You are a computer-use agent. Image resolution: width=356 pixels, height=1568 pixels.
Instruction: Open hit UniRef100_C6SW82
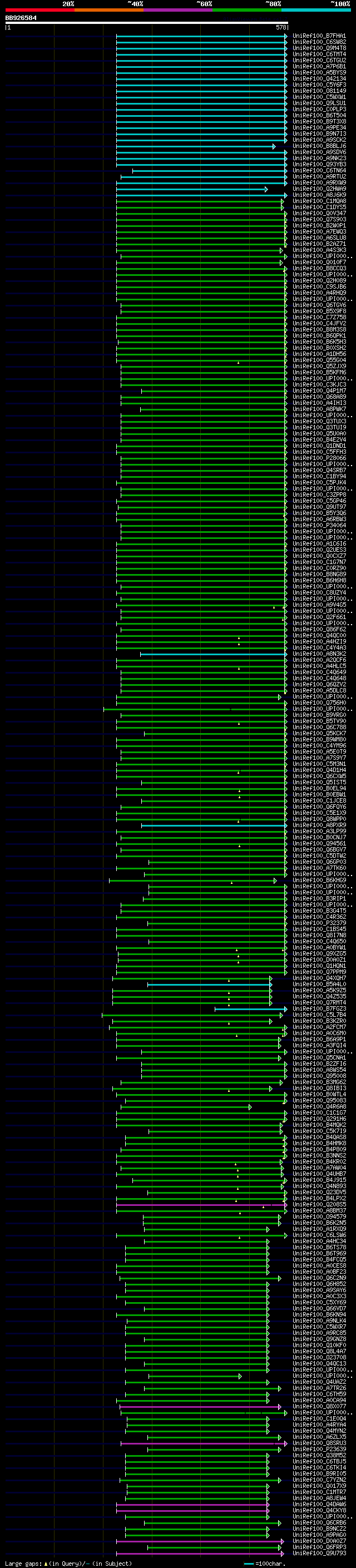pyautogui.click(x=319, y=42)
